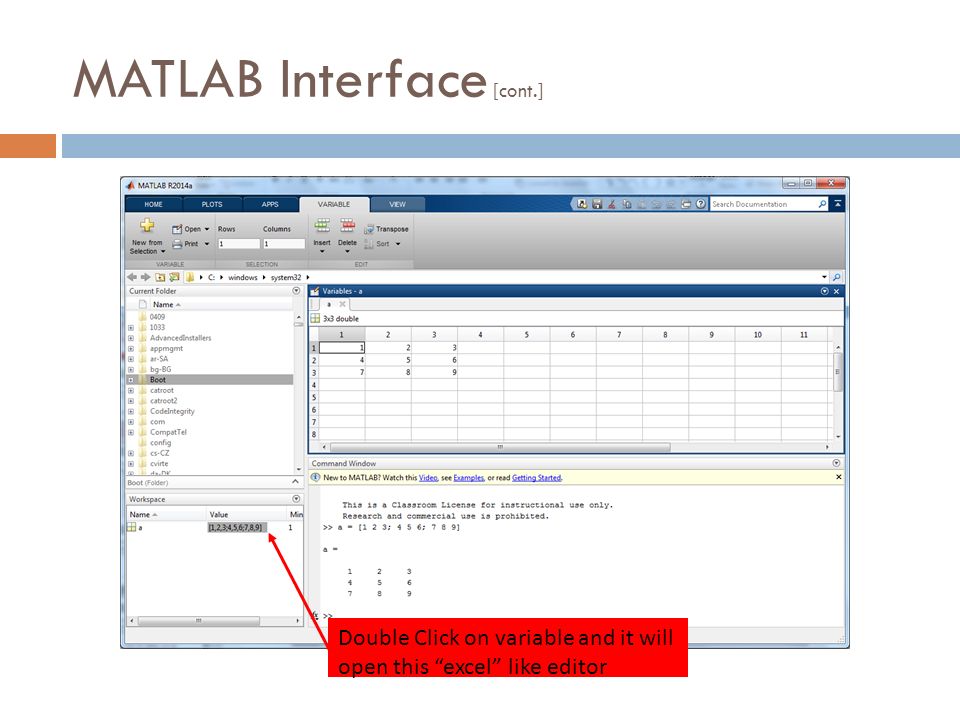Click the New from Selection icon
This screenshot has width=960, height=720.
pyautogui.click(x=147, y=225)
